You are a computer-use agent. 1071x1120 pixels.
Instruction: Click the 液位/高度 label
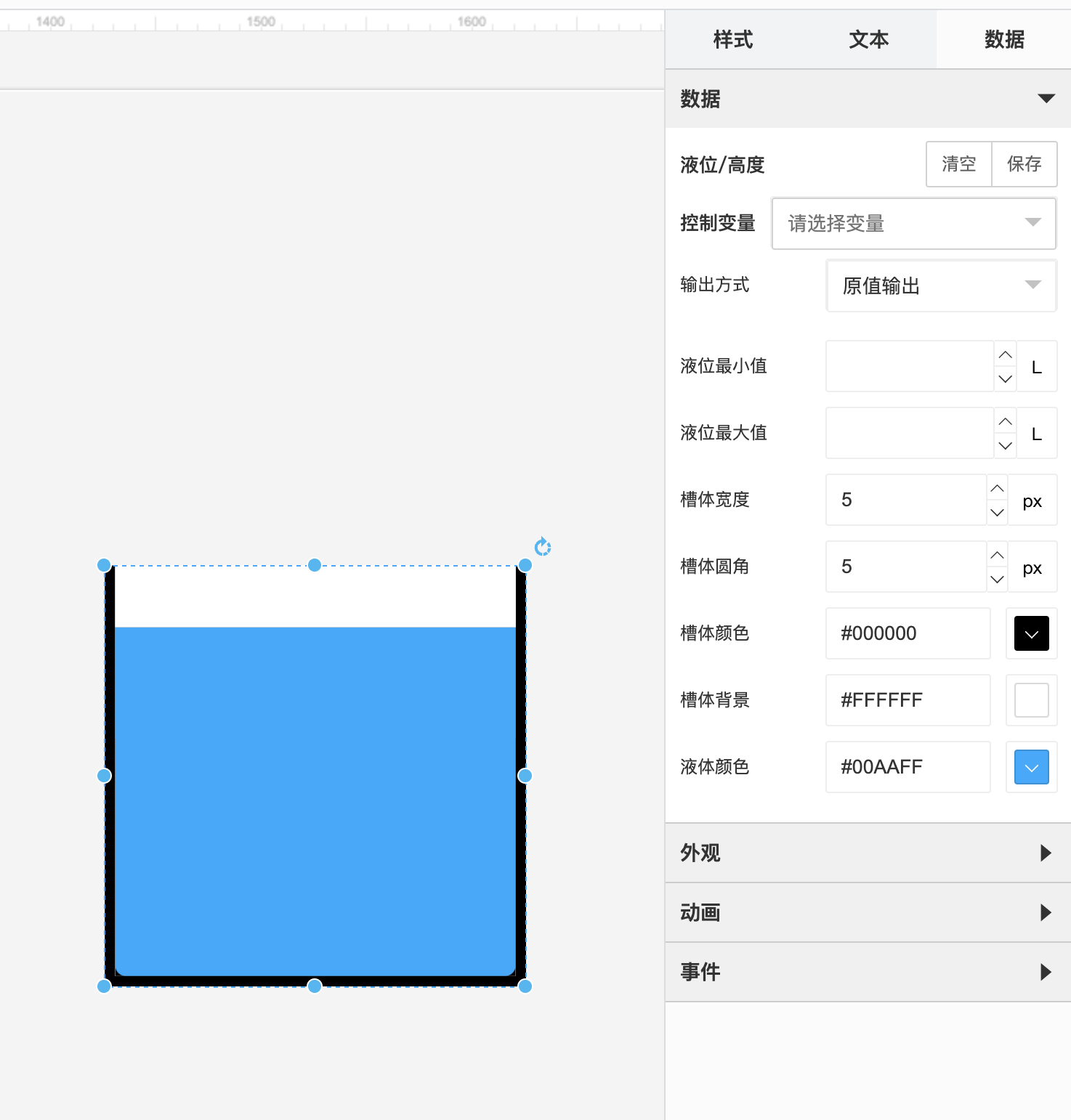pyautogui.click(x=722, y=165)
